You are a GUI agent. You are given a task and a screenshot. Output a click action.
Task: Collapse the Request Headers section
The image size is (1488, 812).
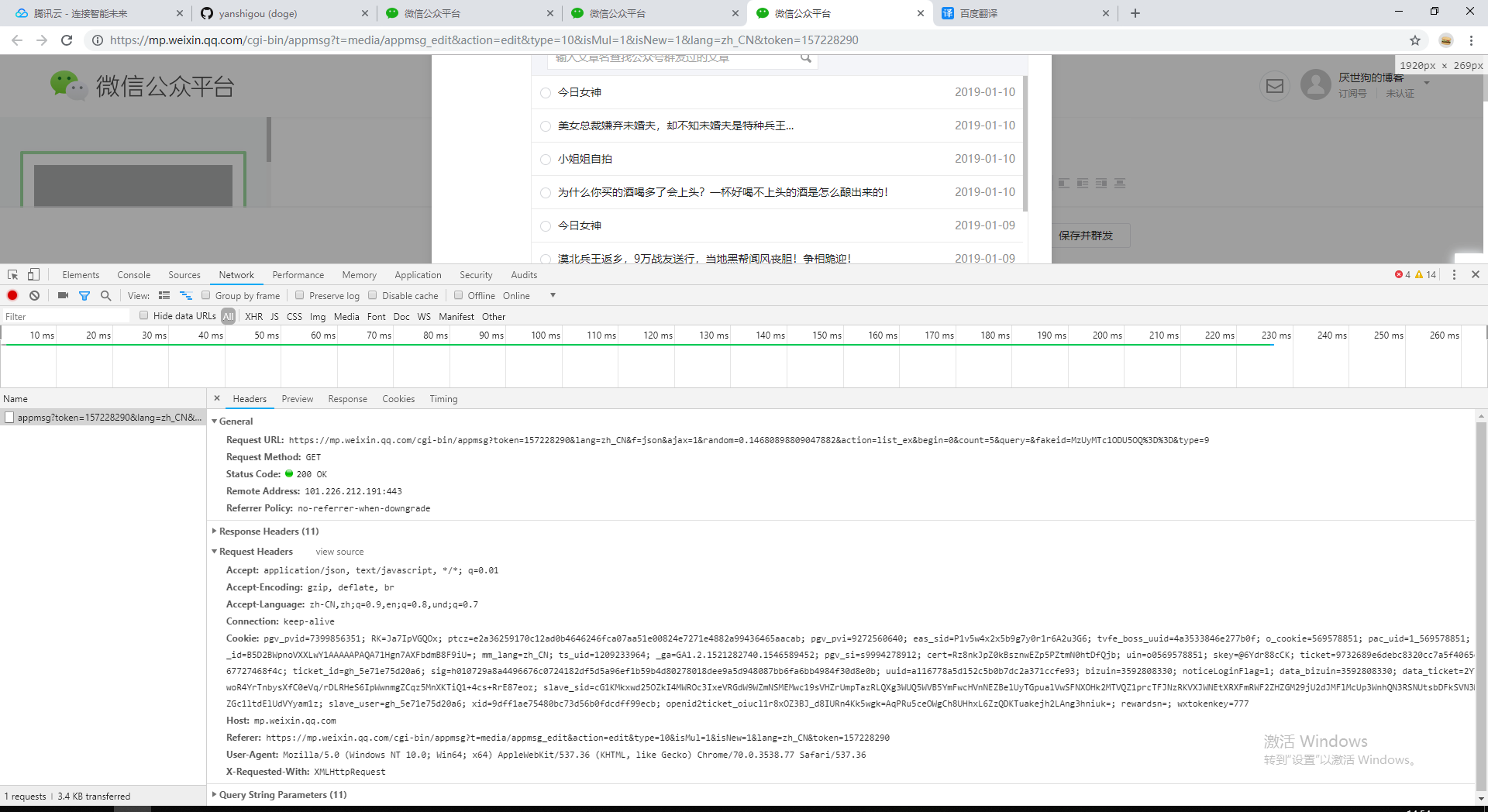(x=215, y=552)
